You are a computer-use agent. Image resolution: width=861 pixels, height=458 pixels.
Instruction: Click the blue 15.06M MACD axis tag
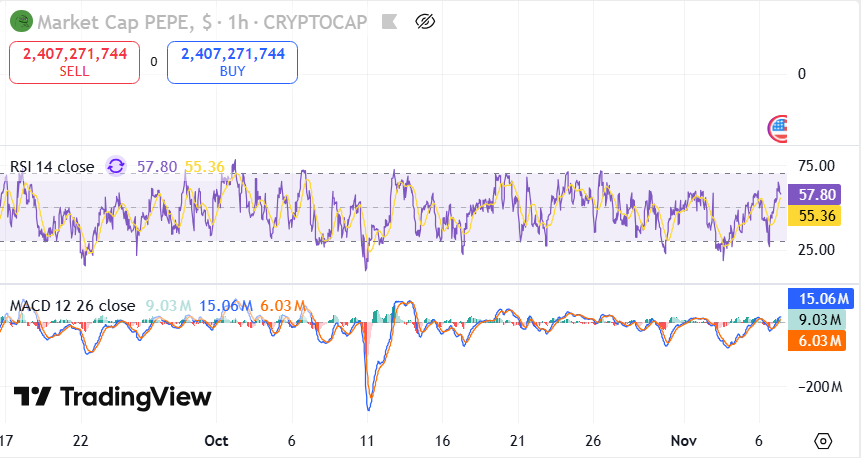pyautogui.click(x=818, y=298)
